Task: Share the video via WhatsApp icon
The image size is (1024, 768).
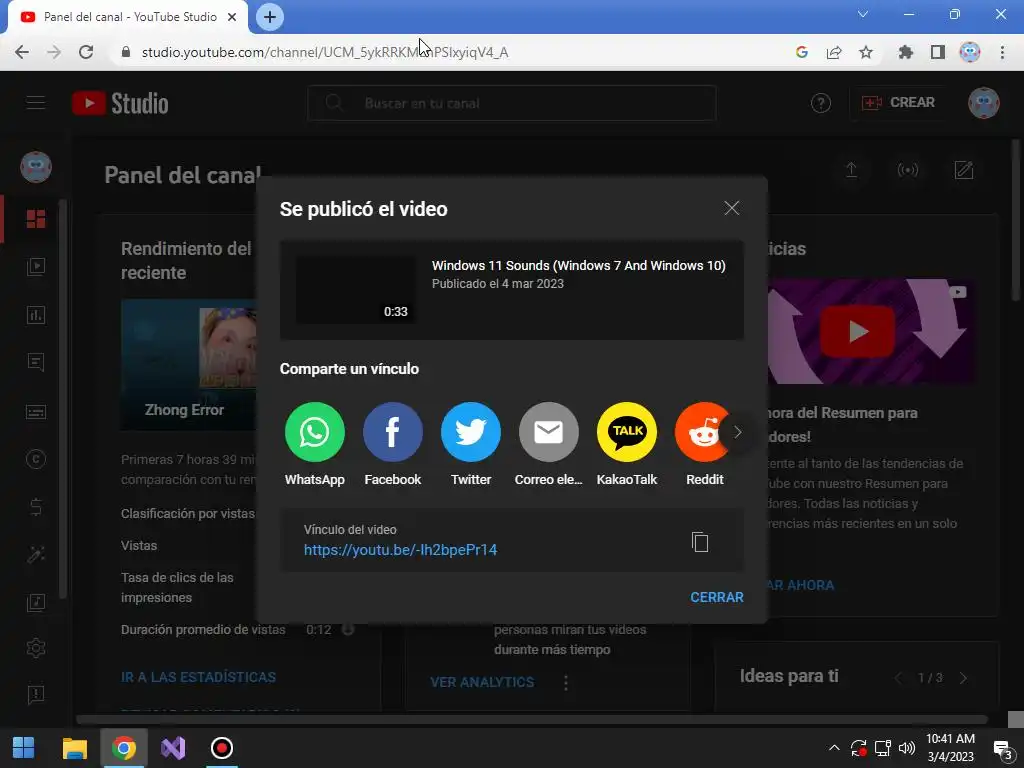Action: (x=315, y=432)
